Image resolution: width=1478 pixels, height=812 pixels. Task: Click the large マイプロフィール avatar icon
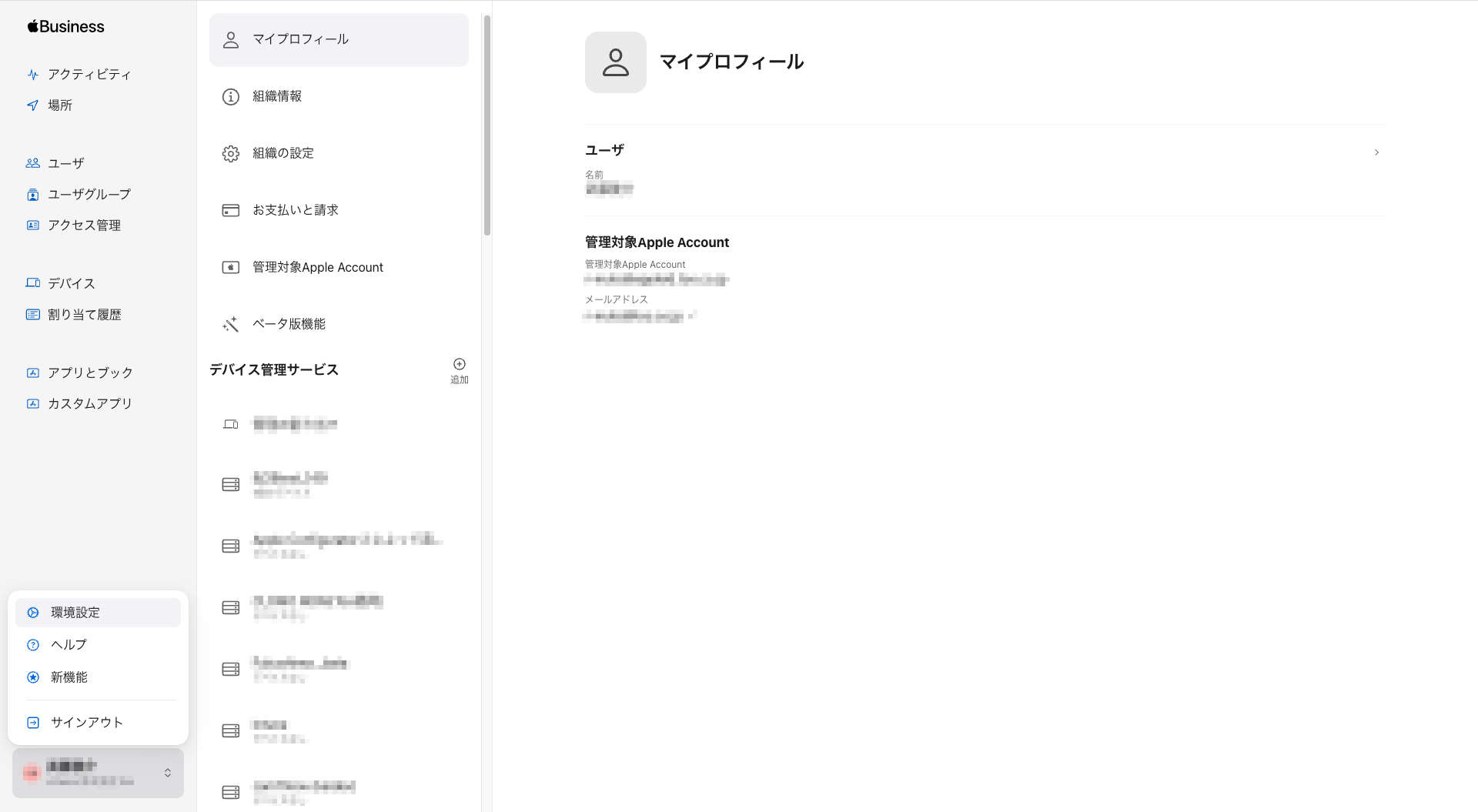[616, 62]
